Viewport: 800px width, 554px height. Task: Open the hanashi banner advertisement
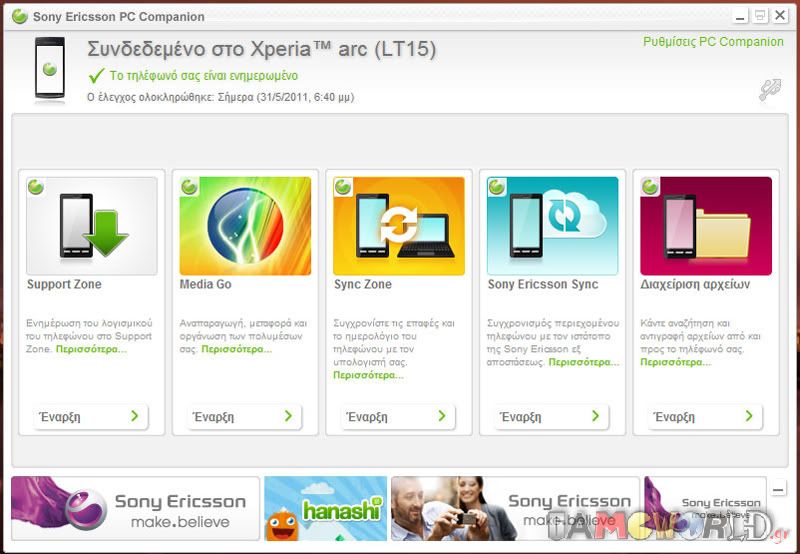325,509
